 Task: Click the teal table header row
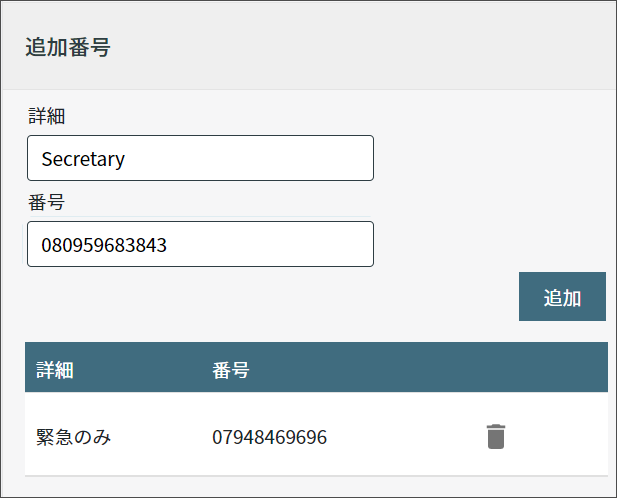point(316,367)
